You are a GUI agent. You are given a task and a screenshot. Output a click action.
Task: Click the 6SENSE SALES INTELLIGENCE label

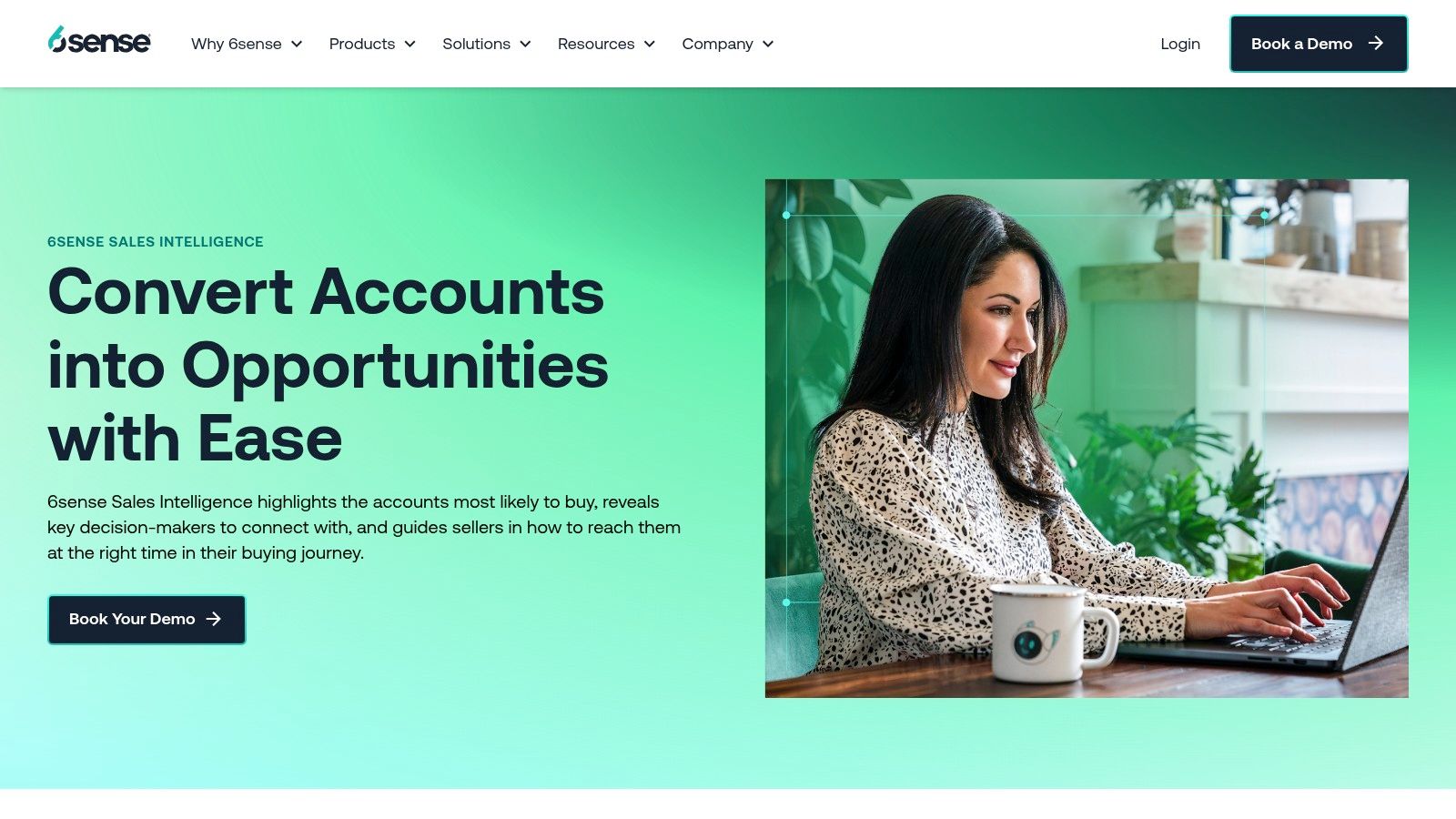click(156, 242)
